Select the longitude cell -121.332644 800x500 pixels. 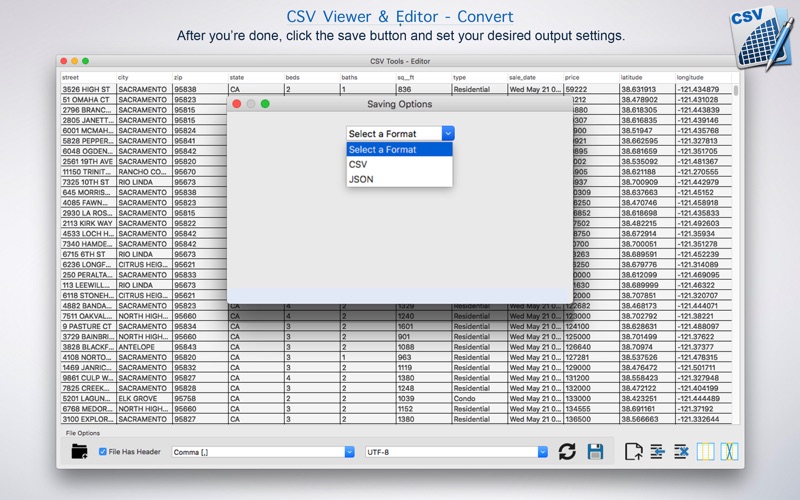click(x=704, y=419)
